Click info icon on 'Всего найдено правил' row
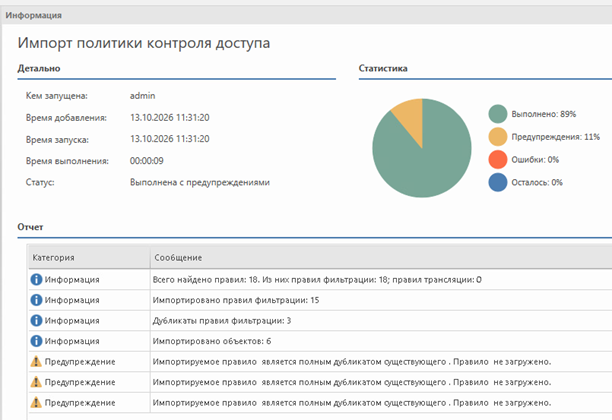This screenshot has width=612, height=420. pos(36,279)
